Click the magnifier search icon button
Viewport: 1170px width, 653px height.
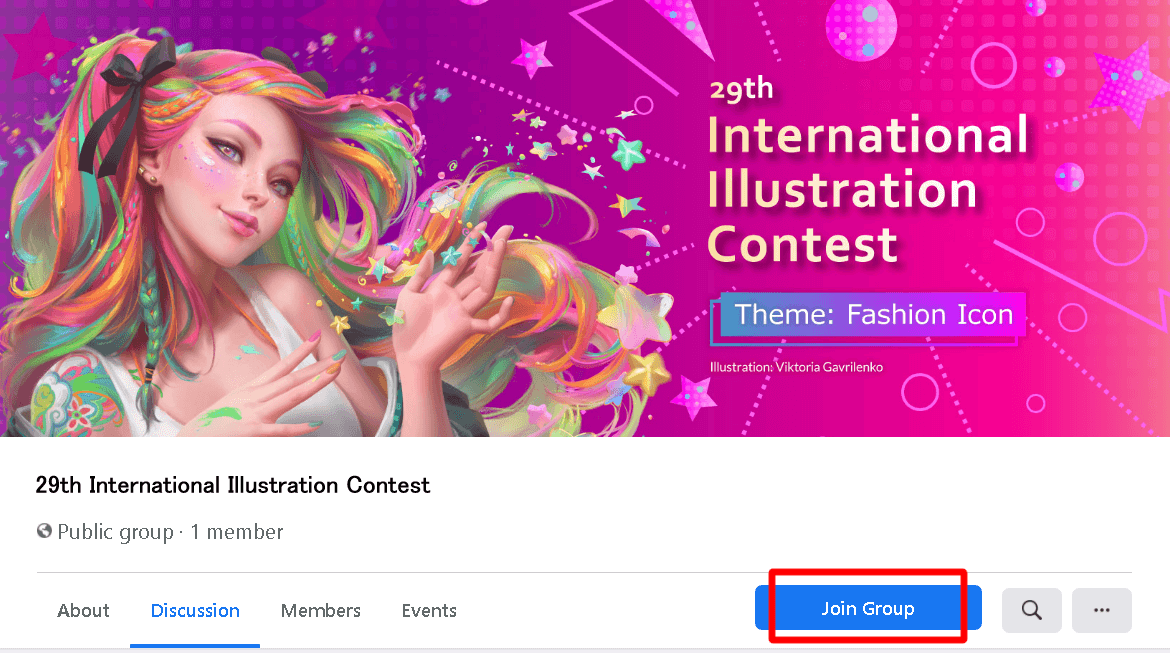(x=1031, y=609)
